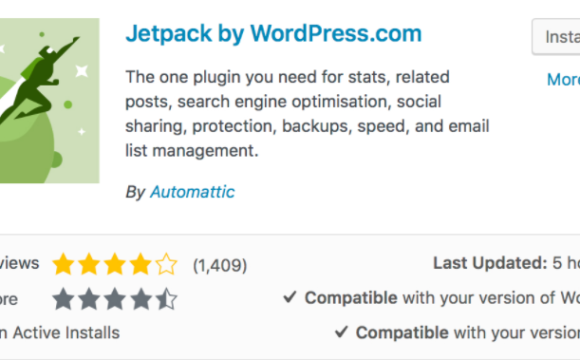Visit the Automattic author link
The width and height of the screenshot is (580, 360).
point(192,192)
